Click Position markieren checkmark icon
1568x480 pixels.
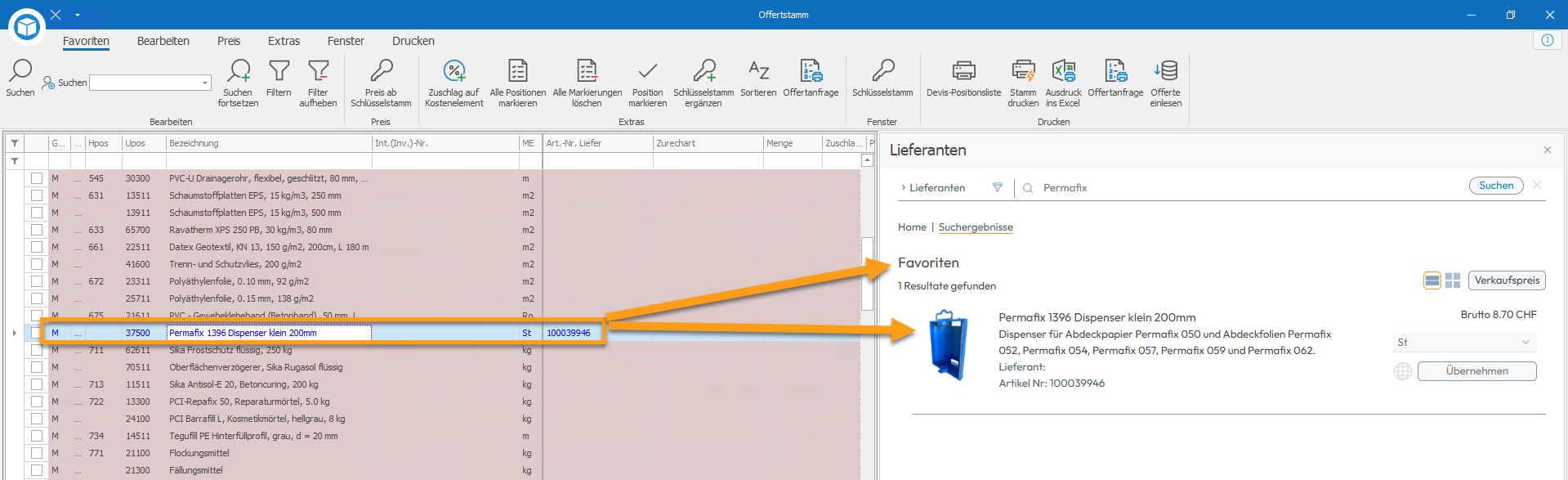click(x=648, y=71)
